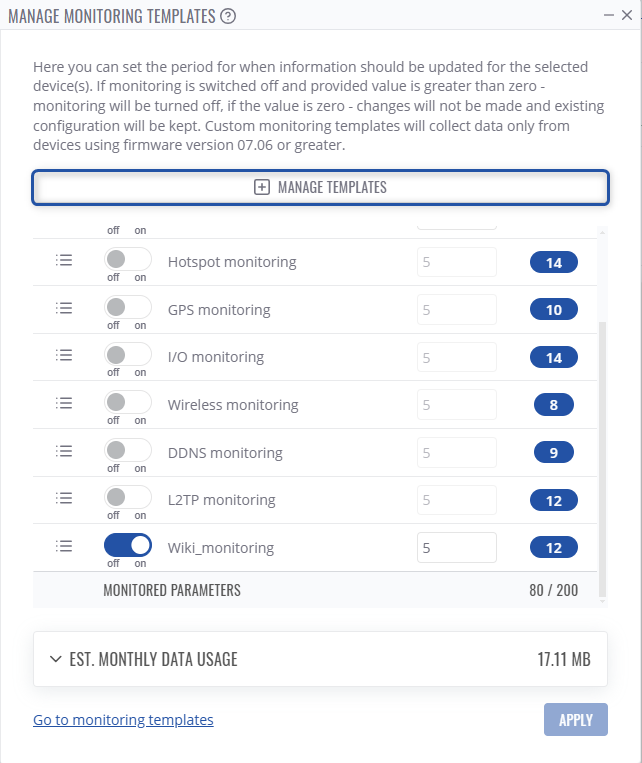Click drag handle icon for GPS monitoring
The height and width of the screenshot is (763, 642).
pyautogui.click(x=64, y=308)
